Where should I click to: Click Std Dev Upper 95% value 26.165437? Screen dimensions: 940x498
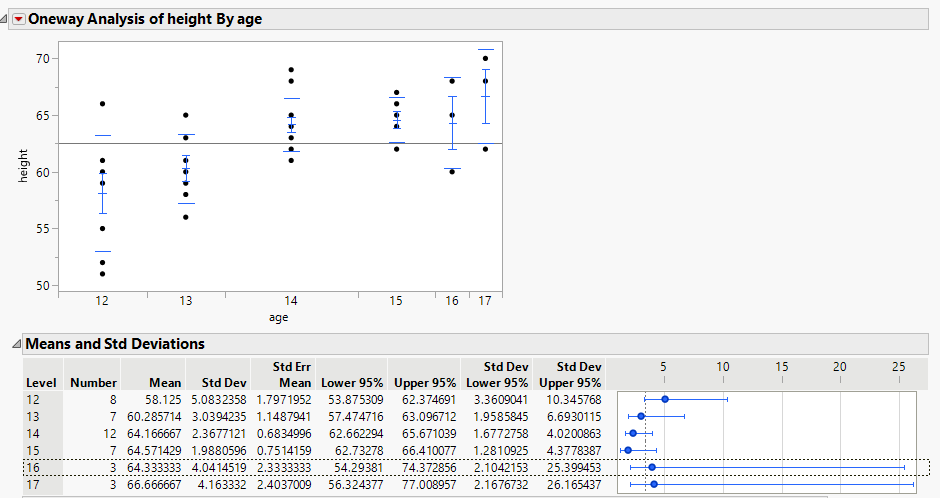click(x=574, y=484)
